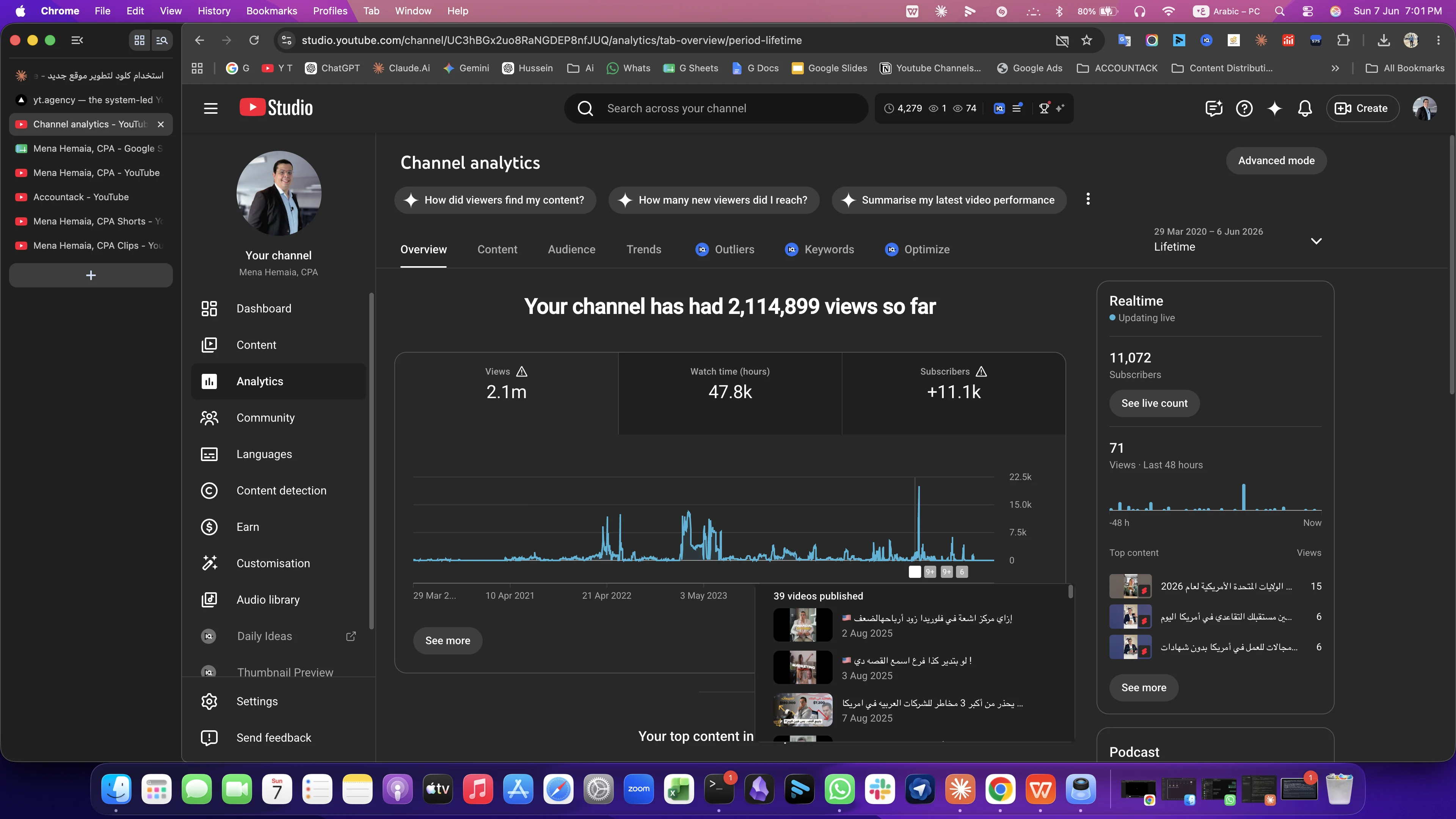Open more prompt options three-dot menu

click(1088, 199)
